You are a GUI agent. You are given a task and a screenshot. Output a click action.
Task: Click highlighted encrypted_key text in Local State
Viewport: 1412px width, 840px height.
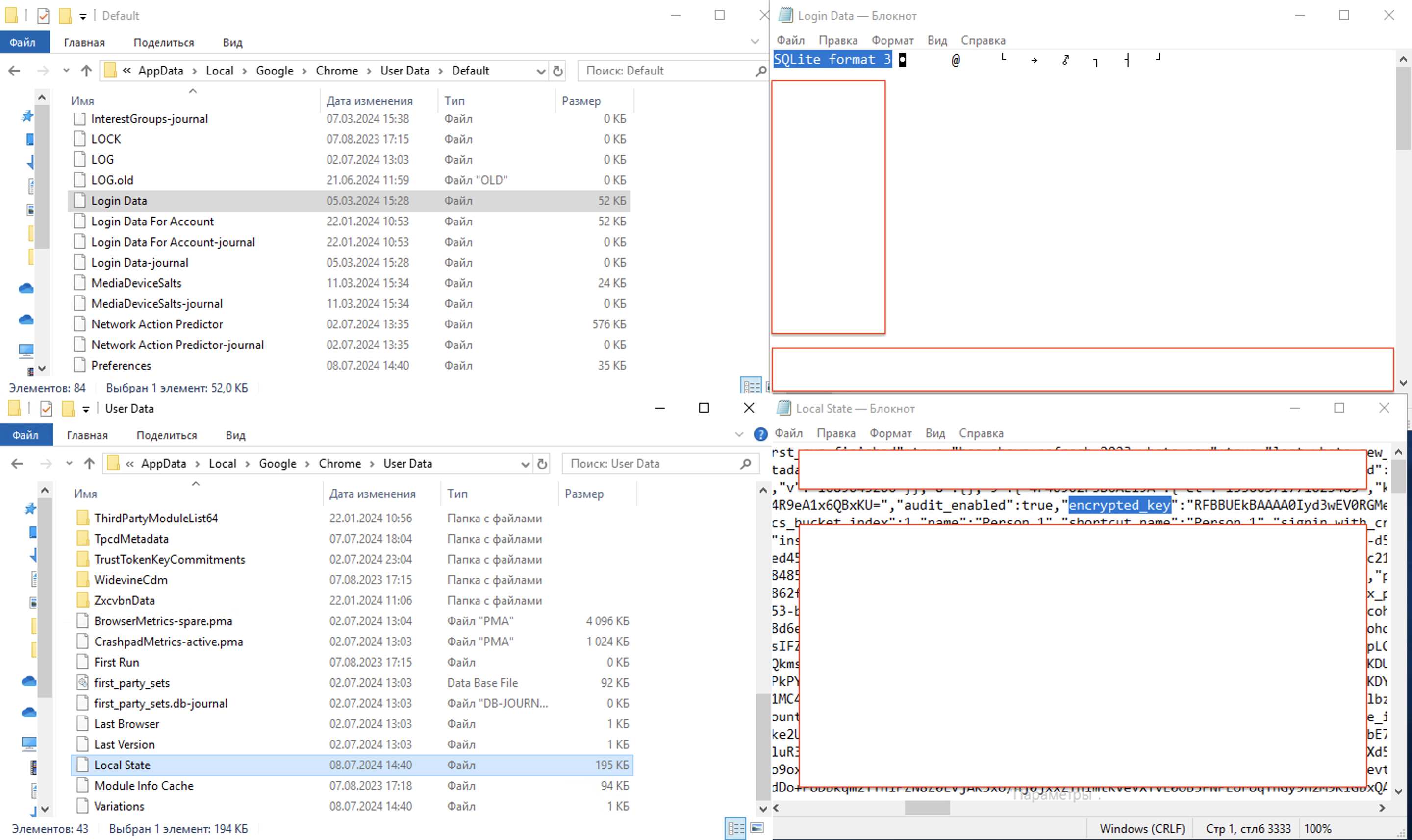click(1119, 505)
